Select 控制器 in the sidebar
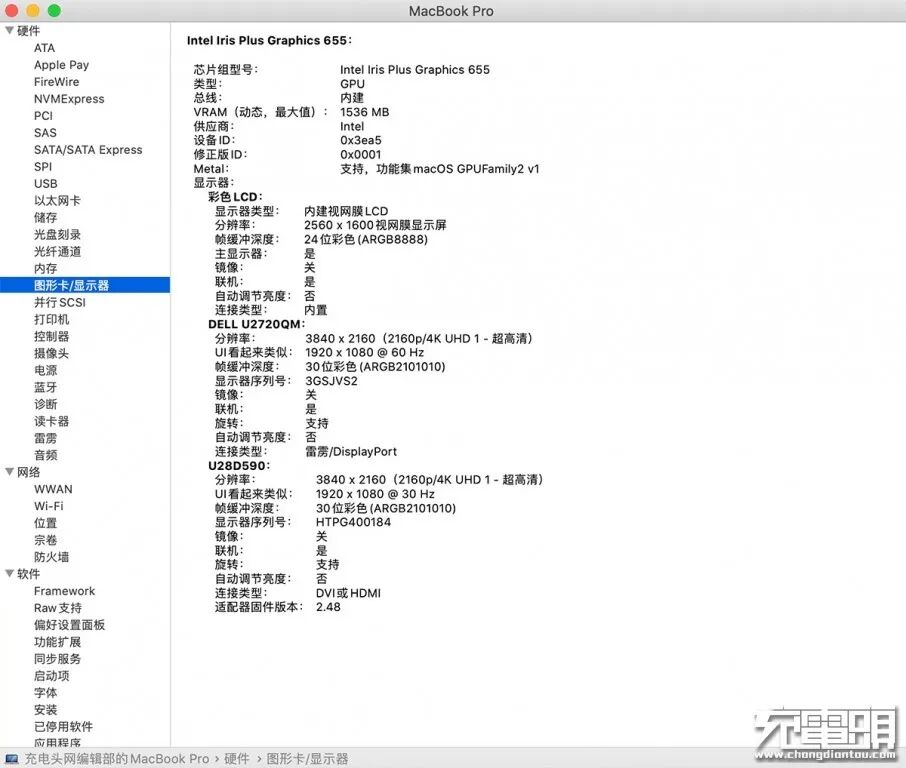Screen dimensions: 906x768 [x=51, y=336]
